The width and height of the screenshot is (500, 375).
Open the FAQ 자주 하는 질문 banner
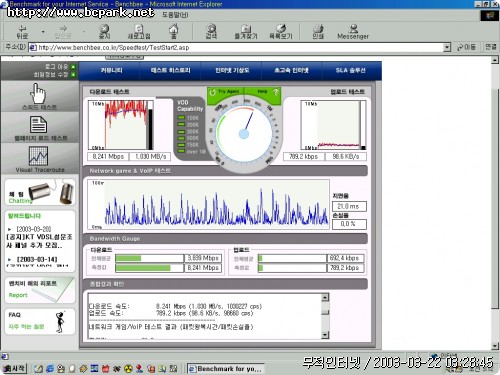click(40, 321)
